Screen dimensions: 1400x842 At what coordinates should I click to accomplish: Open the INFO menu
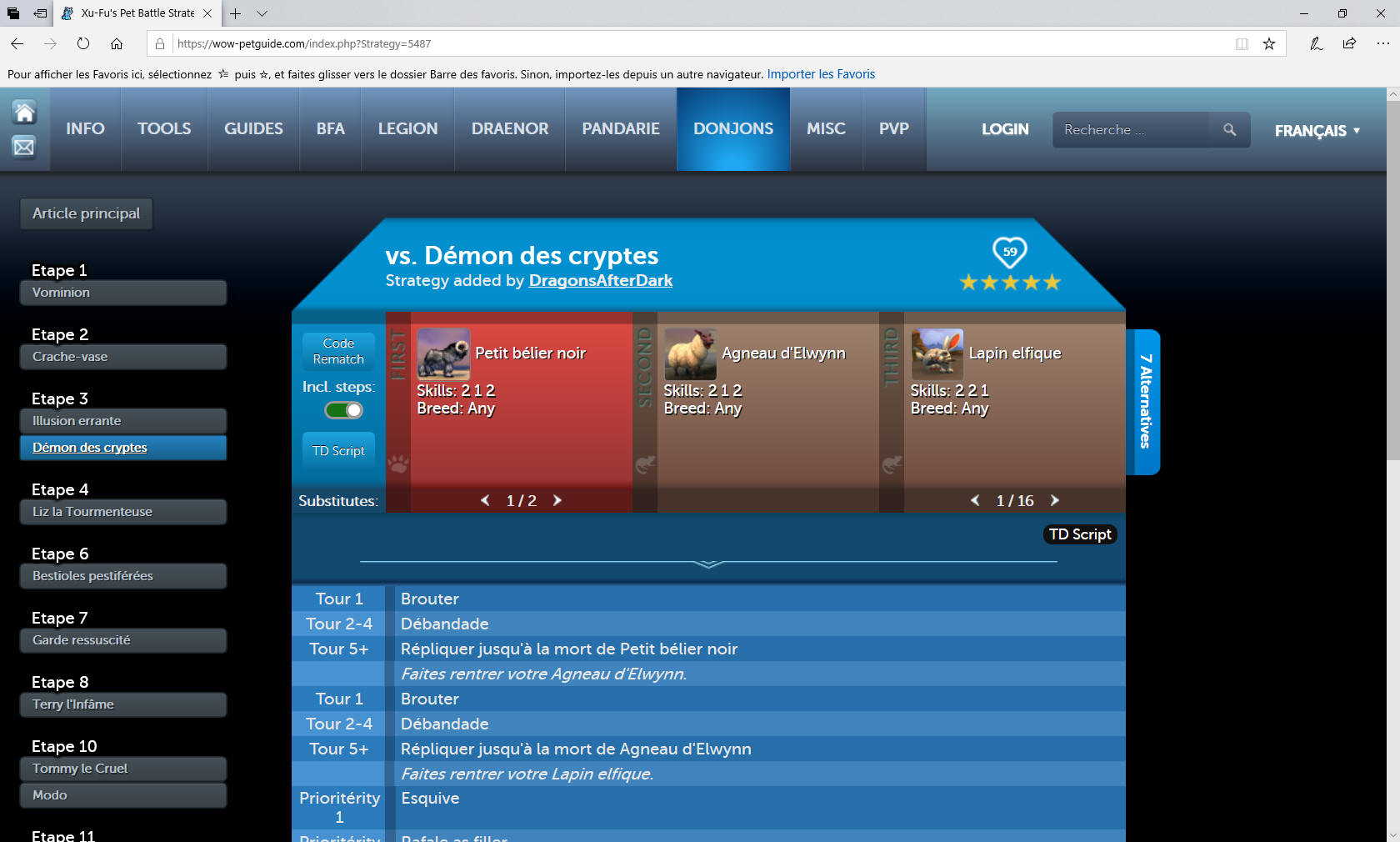[85, 129]
